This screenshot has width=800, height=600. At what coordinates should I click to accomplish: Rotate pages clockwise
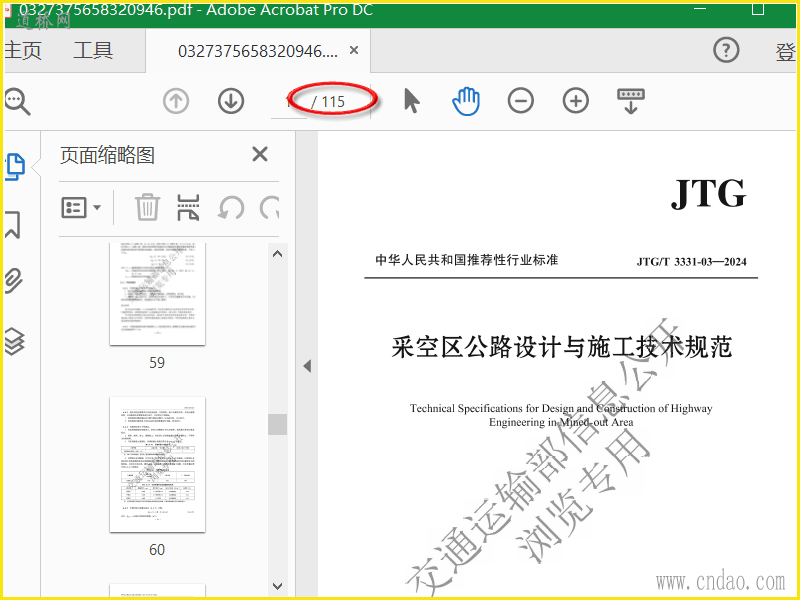pyautogui.click(x=269, y=208)
